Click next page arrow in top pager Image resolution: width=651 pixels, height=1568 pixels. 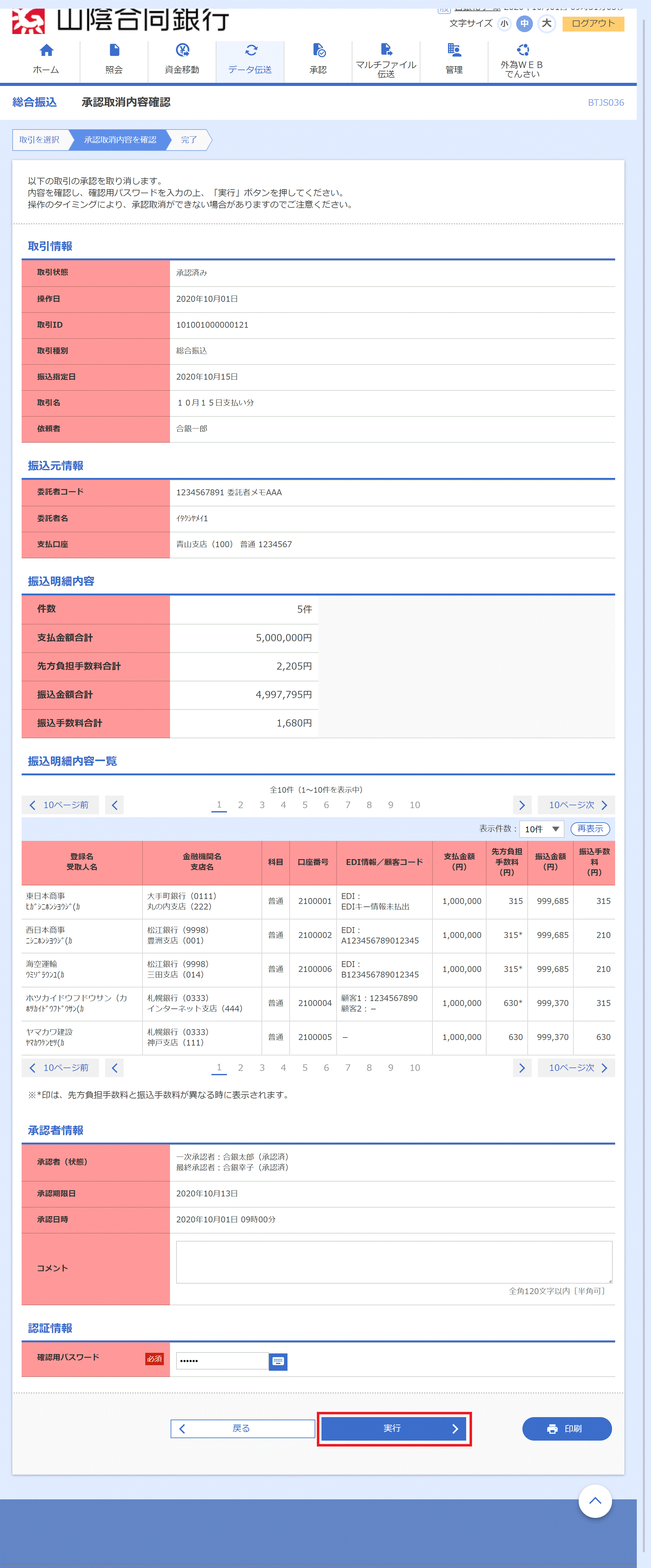522,805
